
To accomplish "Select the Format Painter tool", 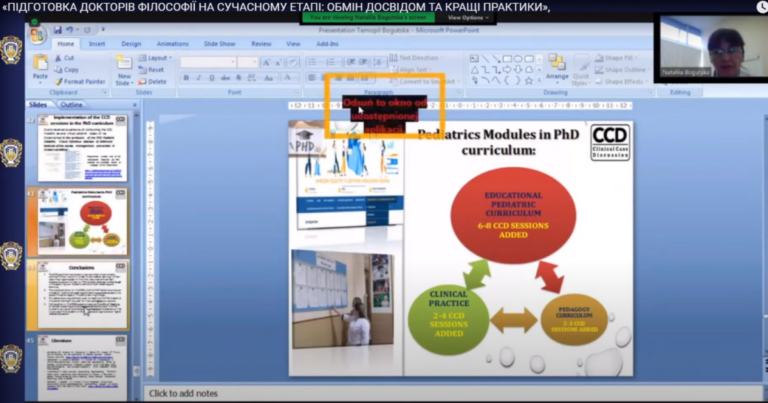I will click(80, 81).
